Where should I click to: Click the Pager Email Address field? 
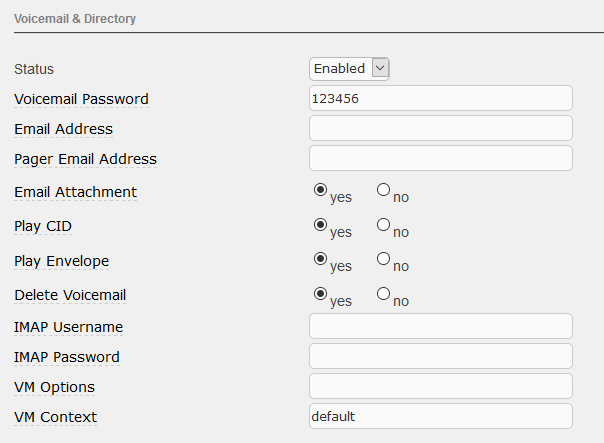(x=441, y=158)
